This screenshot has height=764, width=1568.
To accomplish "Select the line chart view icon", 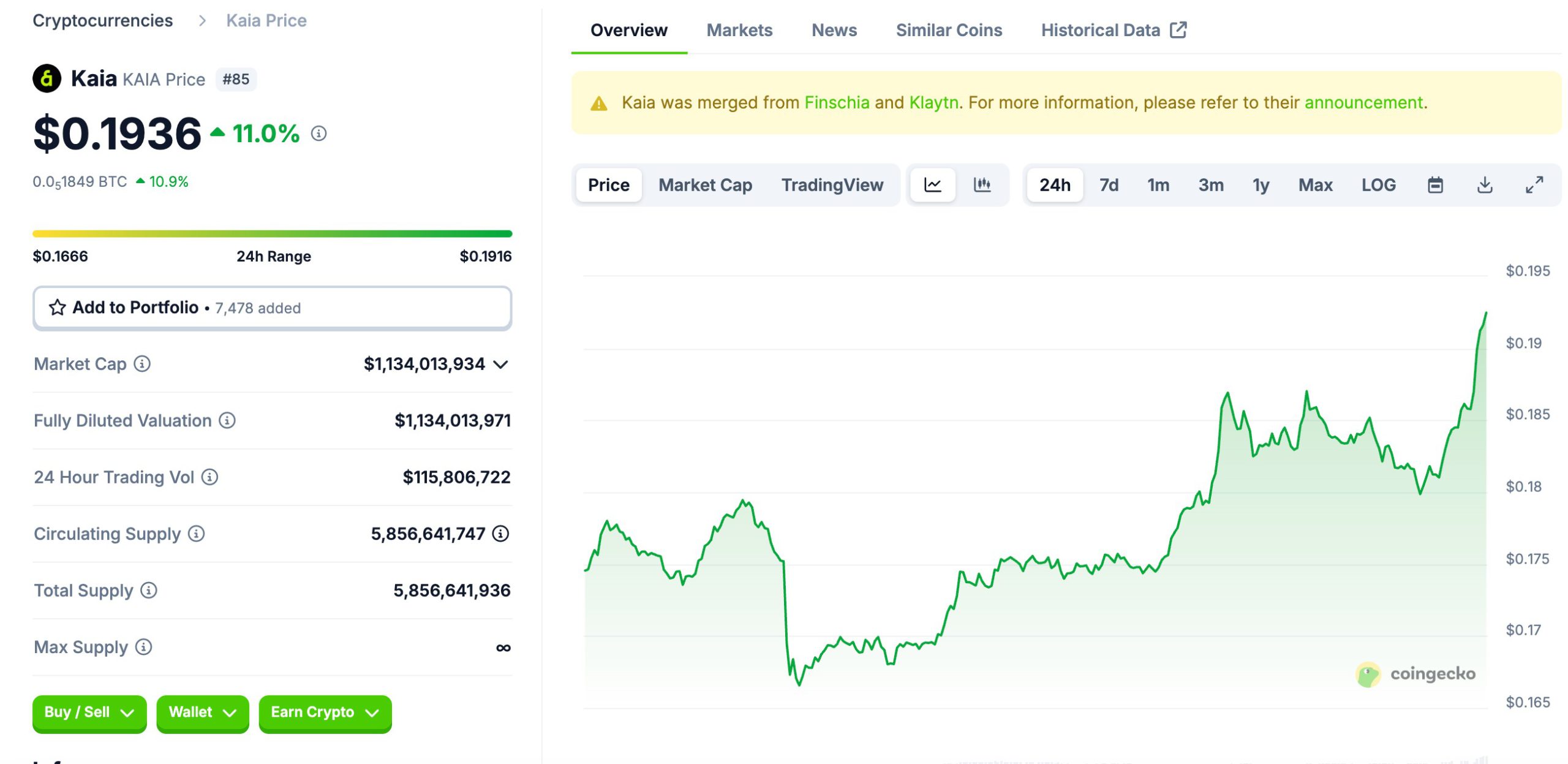I will click(932, 184).
